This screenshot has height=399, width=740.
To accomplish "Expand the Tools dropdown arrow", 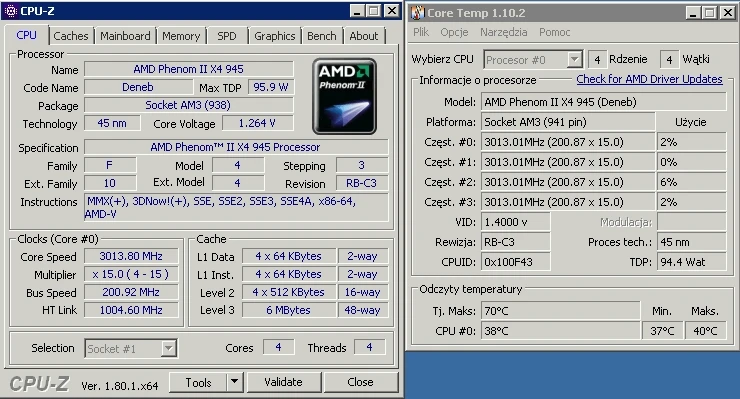I will [235, 382].
